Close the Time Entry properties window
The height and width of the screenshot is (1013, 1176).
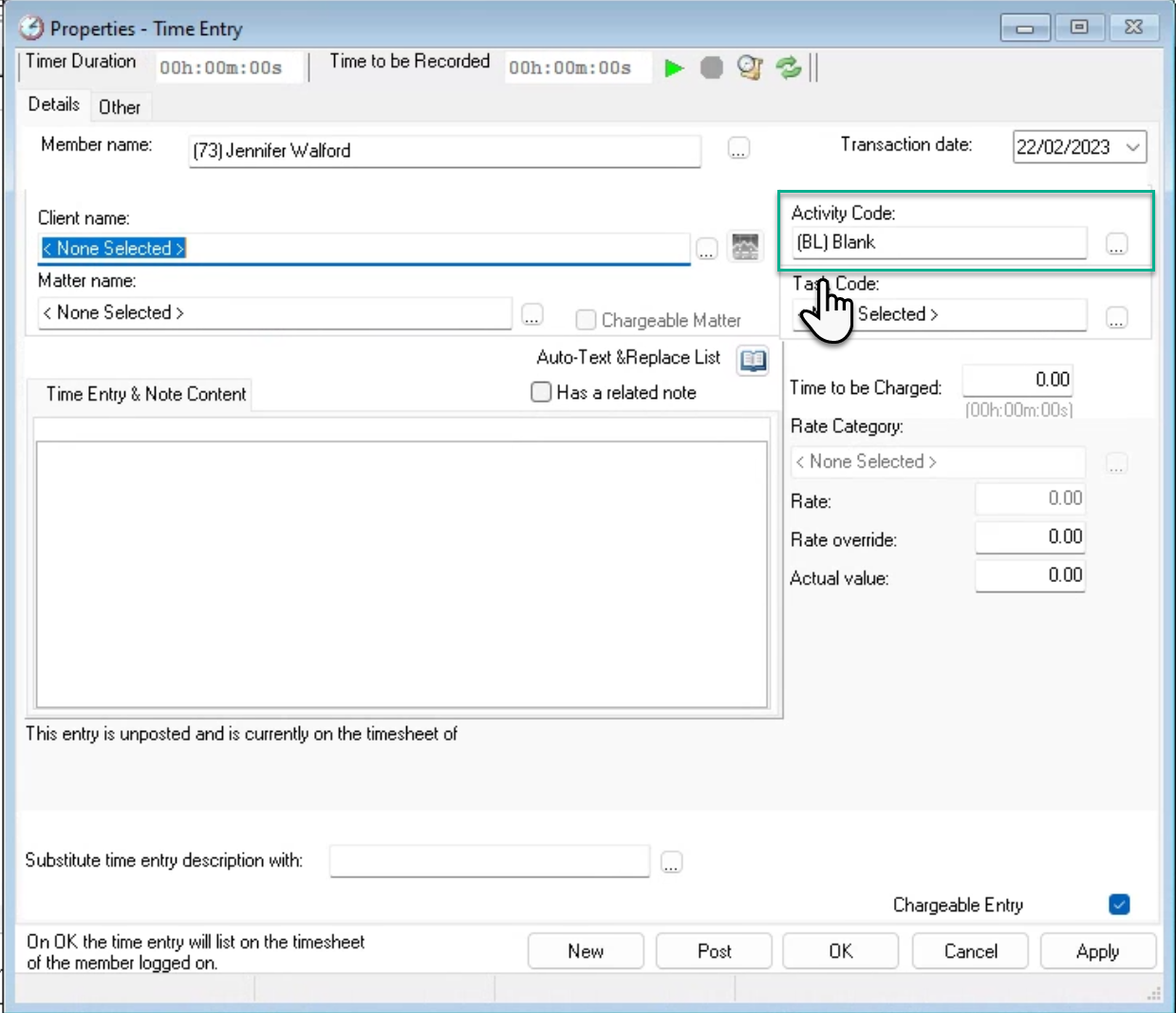1134,28
